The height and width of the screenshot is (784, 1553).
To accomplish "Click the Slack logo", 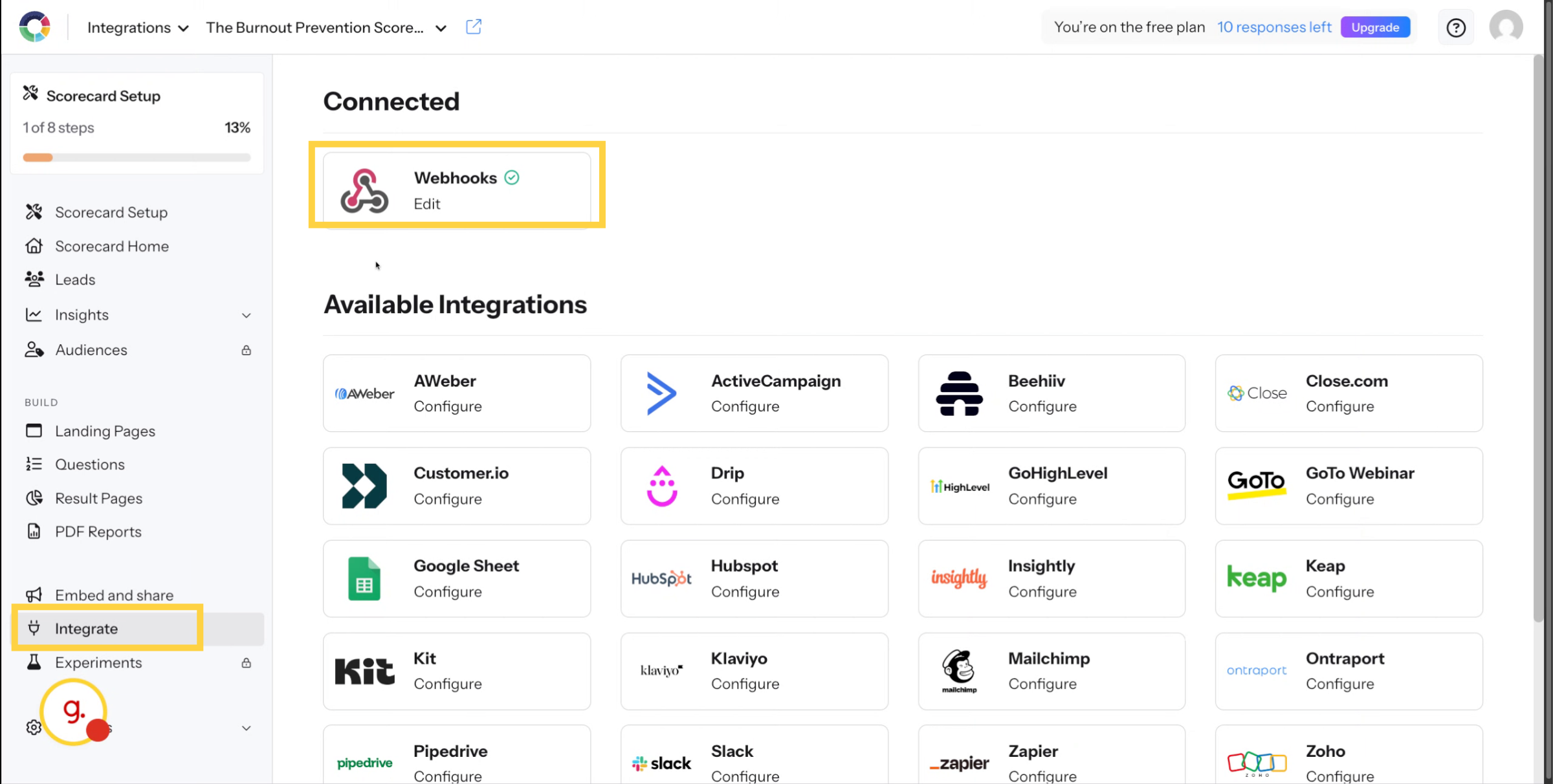I will click(661, 763).
